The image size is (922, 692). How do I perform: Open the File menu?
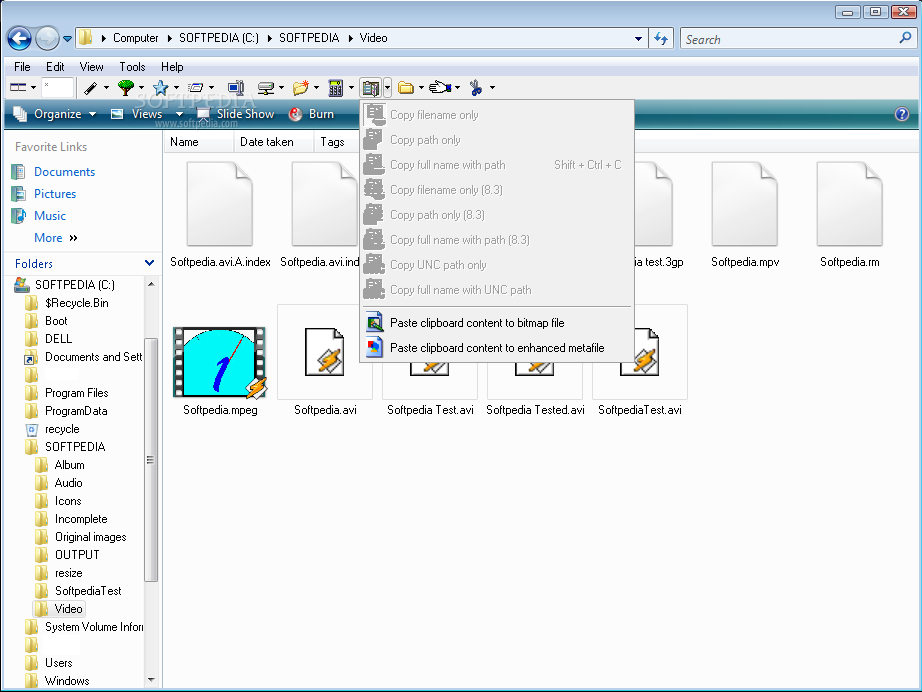[22, 67]
